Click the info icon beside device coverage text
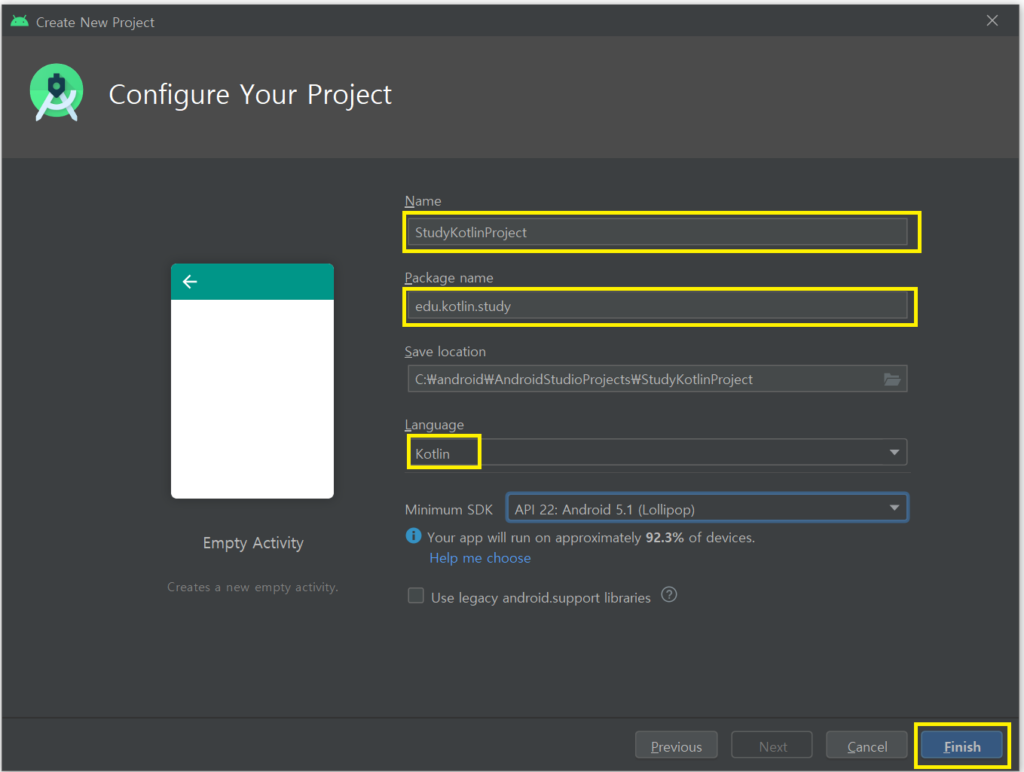The height and width of the screenshot is (772, 1024). [413, 537]
